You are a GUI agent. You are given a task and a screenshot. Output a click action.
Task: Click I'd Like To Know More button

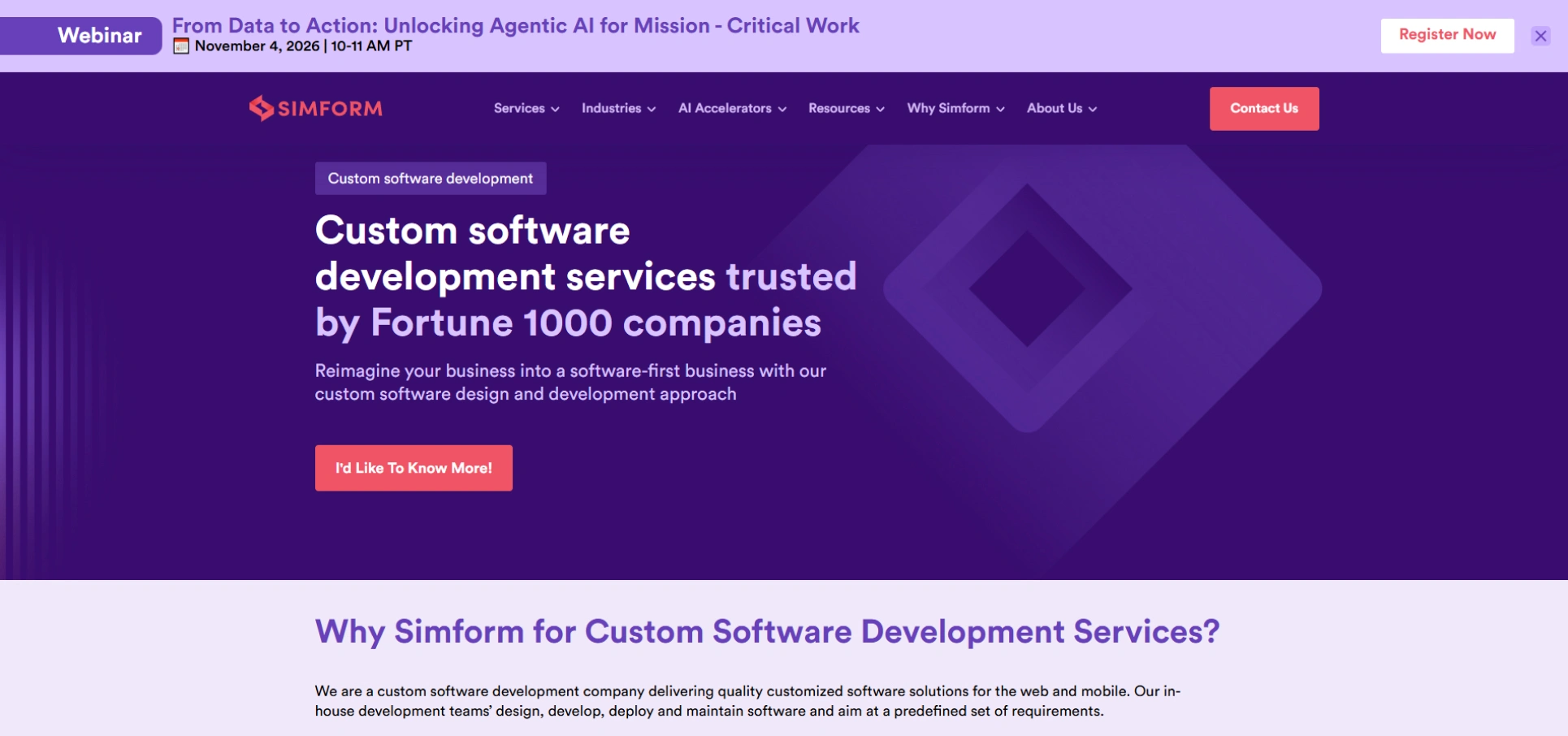point(414,468)
